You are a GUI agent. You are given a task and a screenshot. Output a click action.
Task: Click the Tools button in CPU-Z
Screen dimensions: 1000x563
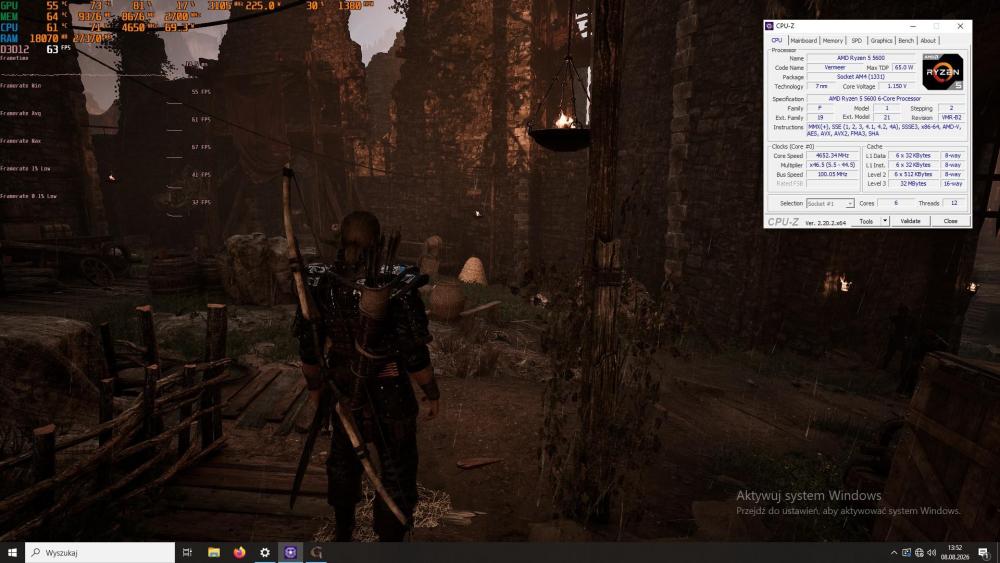tap(866, 221)
